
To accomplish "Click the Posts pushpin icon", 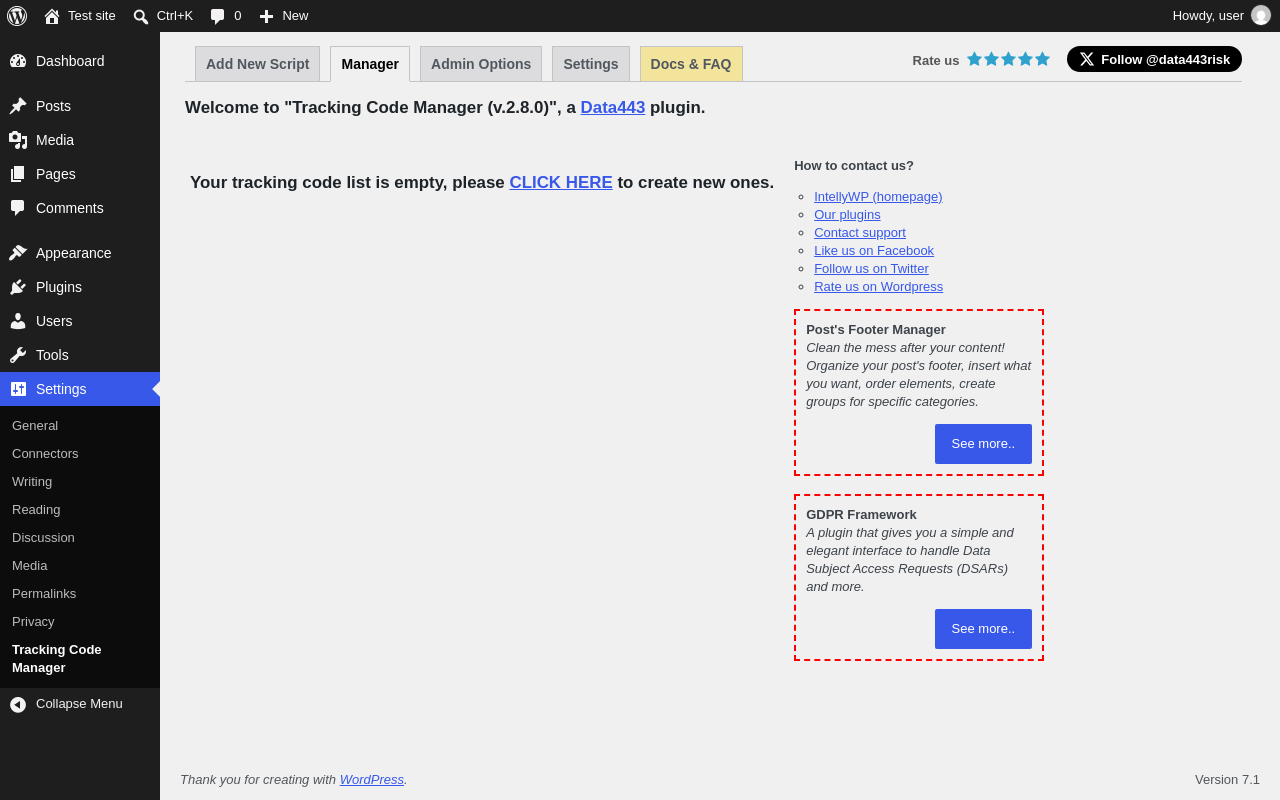I will [x=18, y=106].
